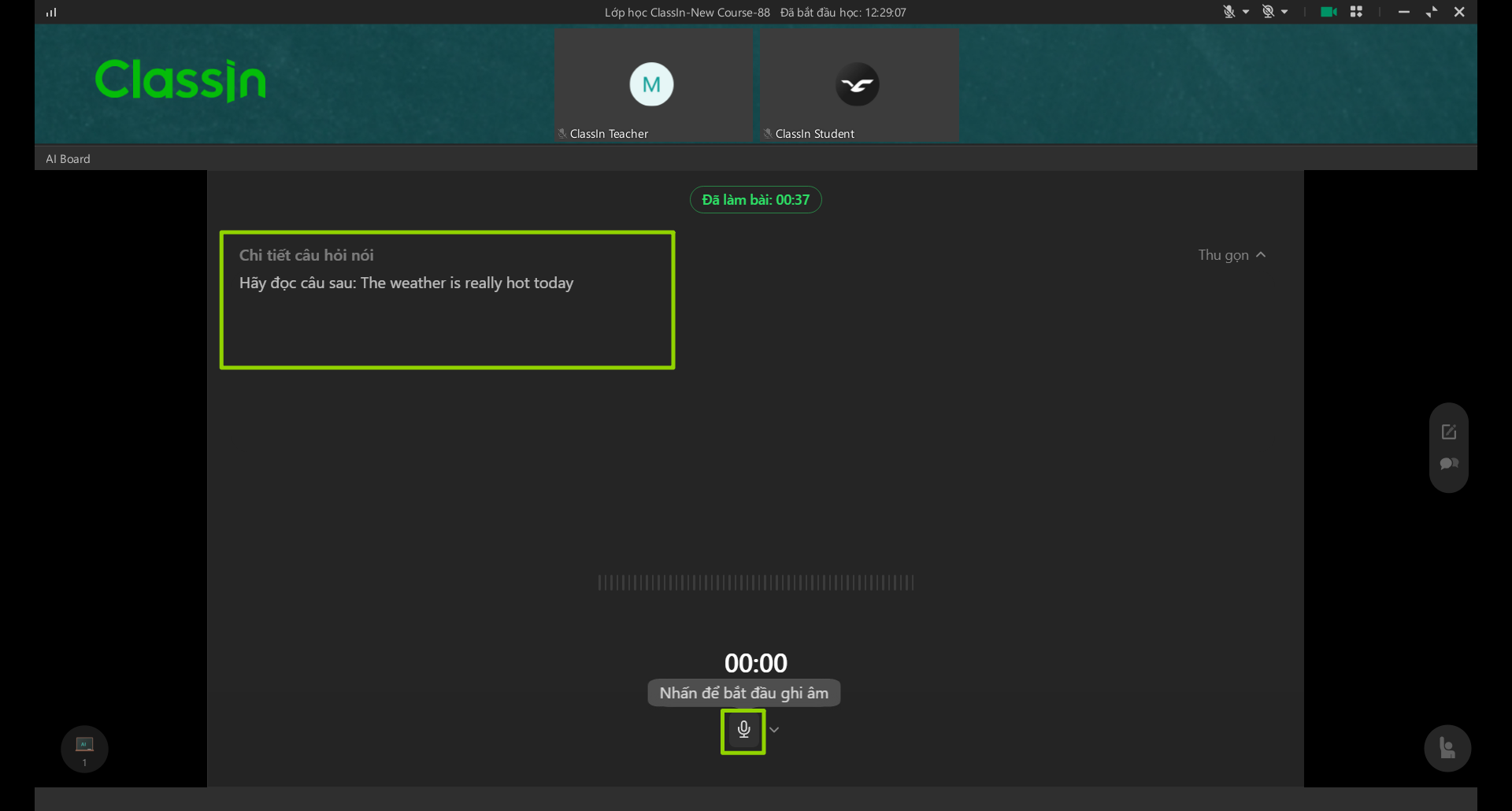Collapse the question with Thu gọn
Screen dimensions: 1512x811
1232,255
